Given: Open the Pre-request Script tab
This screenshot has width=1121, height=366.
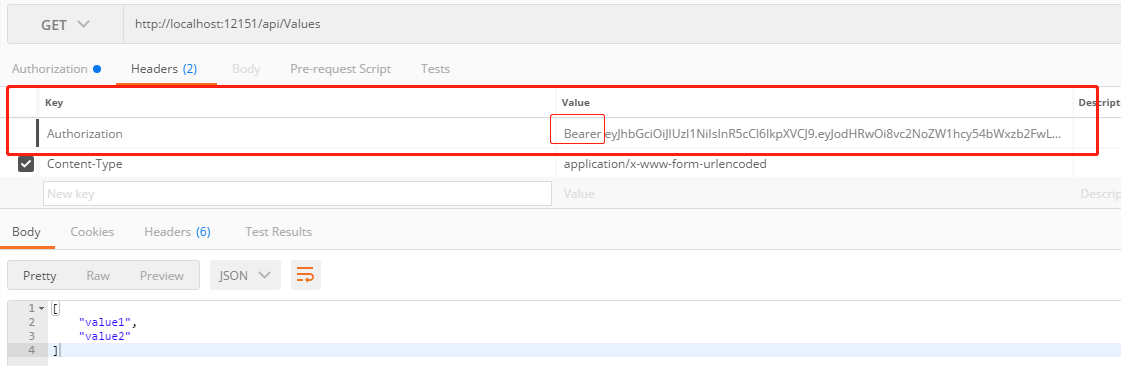Looking at the screenshot, I should (340, 69).
